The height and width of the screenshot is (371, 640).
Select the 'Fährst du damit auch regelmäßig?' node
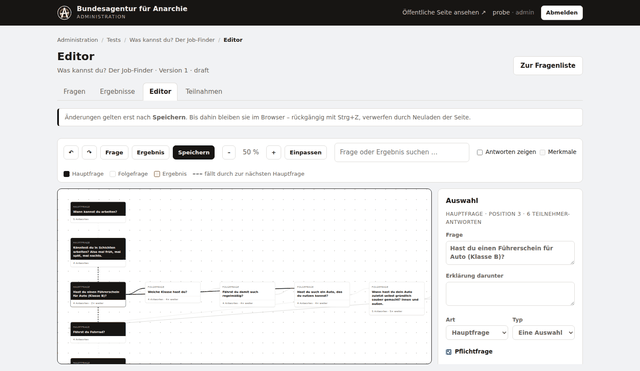tap(247, 294)
